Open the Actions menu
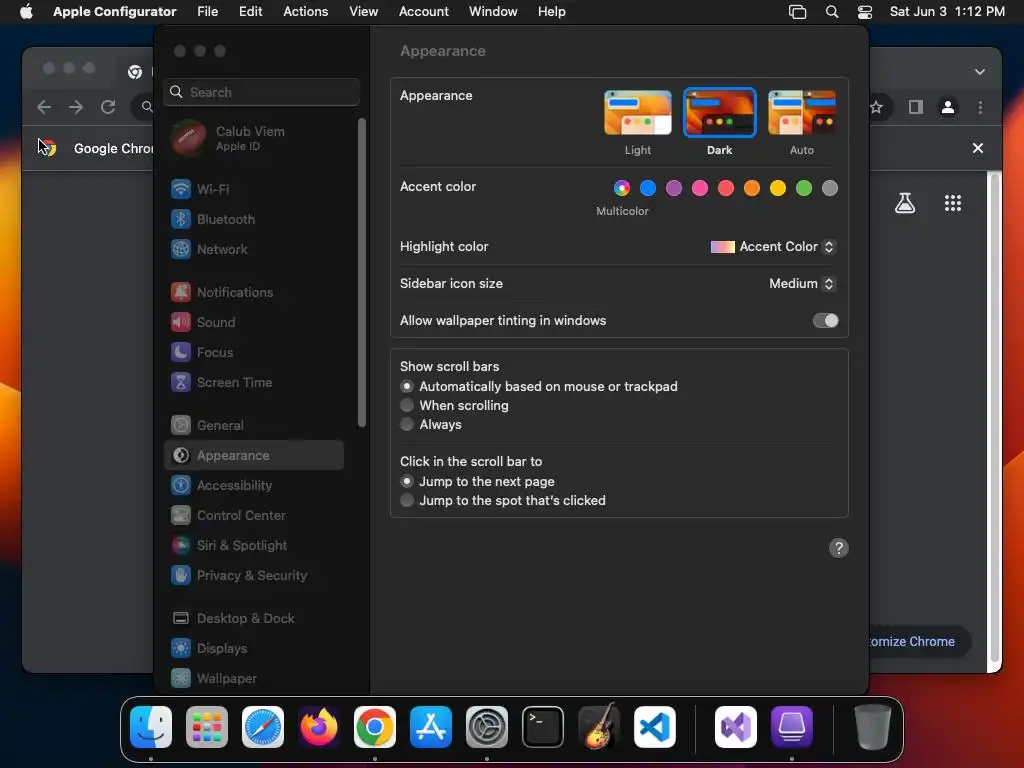Image resolution: width=1024 pixels, height=768 pixels. pos(306,12)
